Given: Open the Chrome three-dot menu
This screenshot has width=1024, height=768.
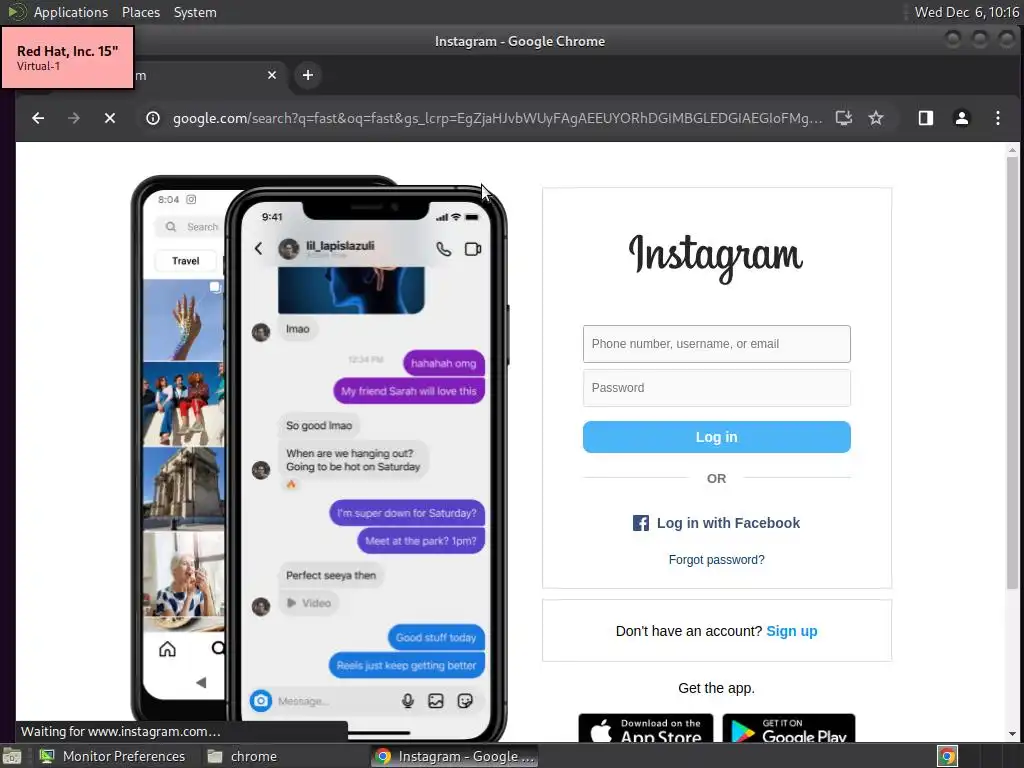Looking at the screenshot, I should [x=997, y=118].
